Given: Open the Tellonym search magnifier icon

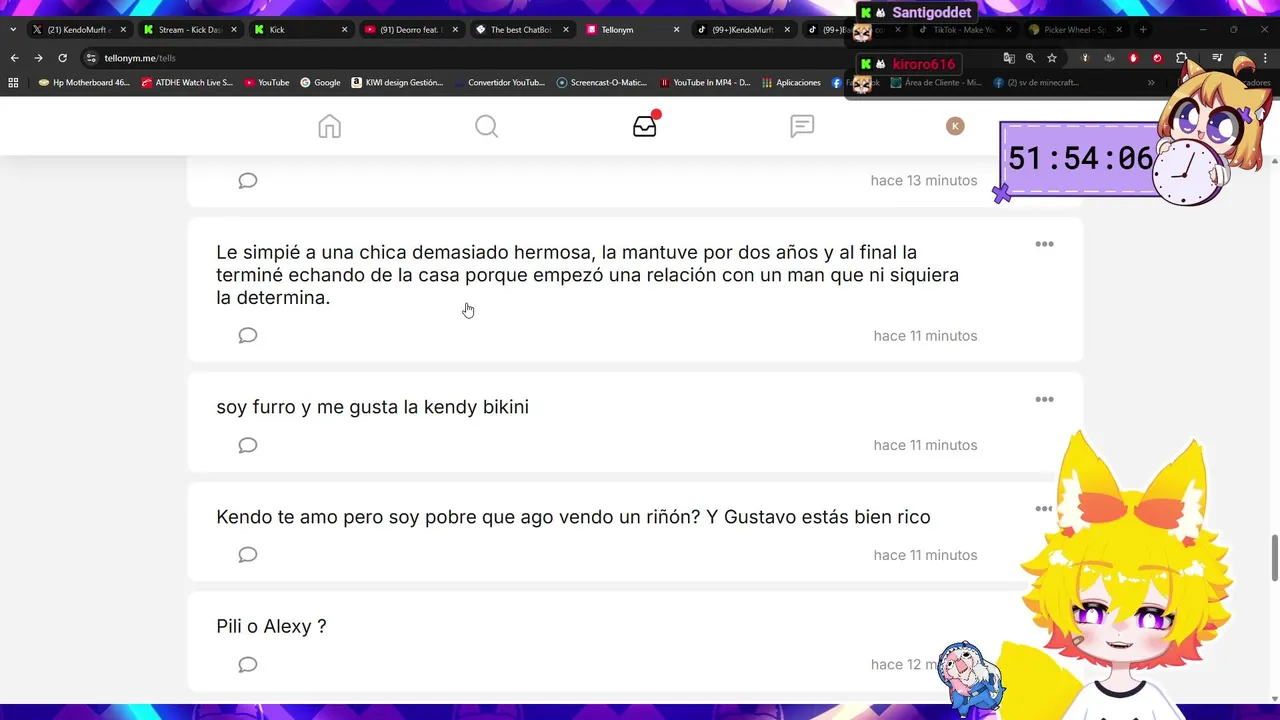Looking at the screenshot, I should 486,126.
